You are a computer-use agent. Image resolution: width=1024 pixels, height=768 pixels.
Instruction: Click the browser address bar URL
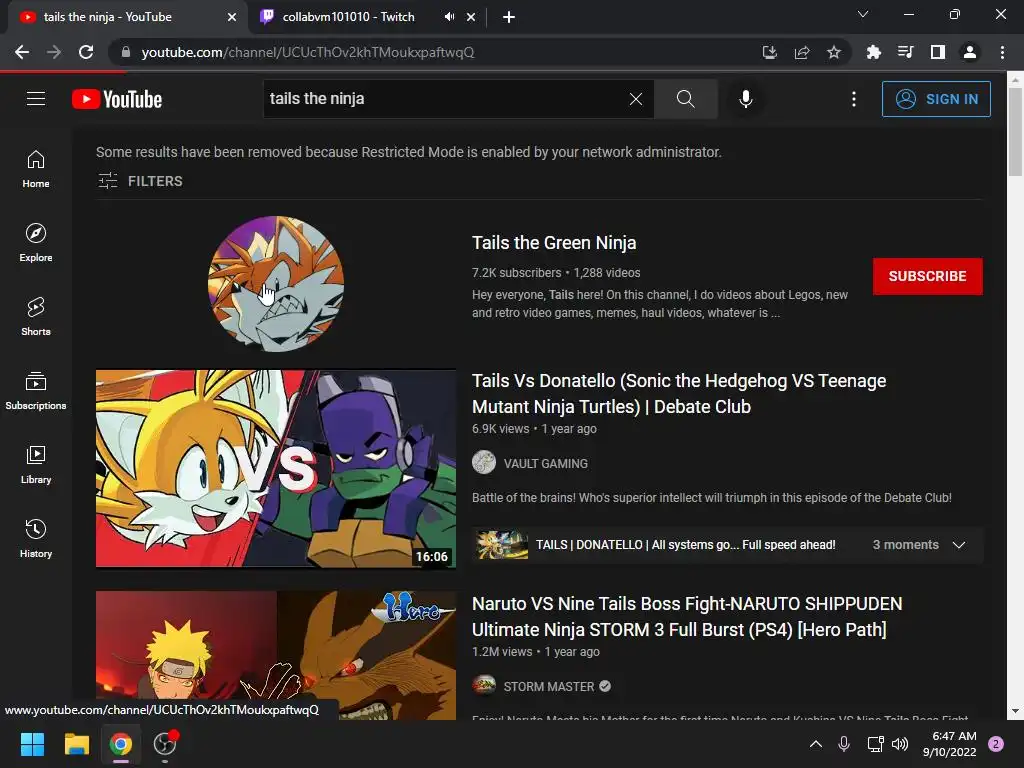tap(308, 52)
